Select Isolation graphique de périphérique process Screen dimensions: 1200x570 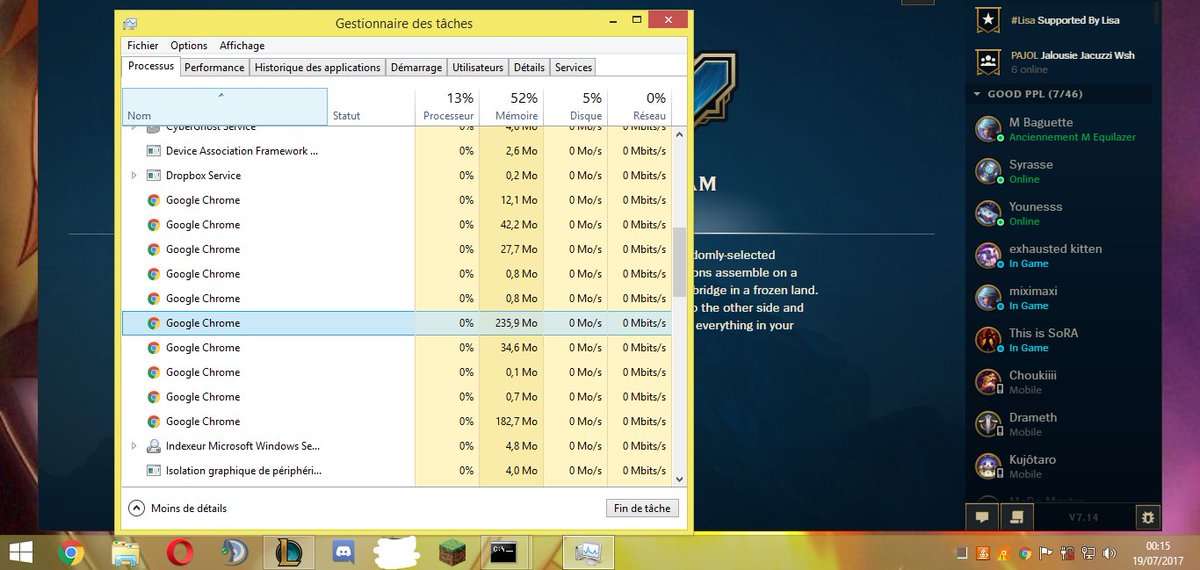click(396, 470)
